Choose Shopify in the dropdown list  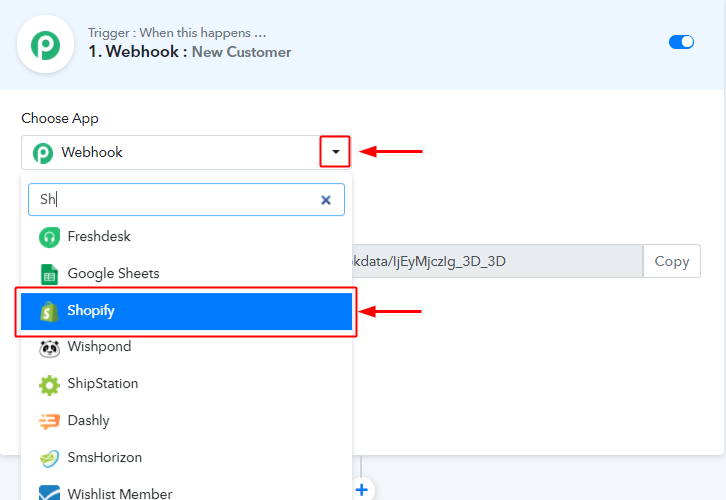tap(186, 311)
